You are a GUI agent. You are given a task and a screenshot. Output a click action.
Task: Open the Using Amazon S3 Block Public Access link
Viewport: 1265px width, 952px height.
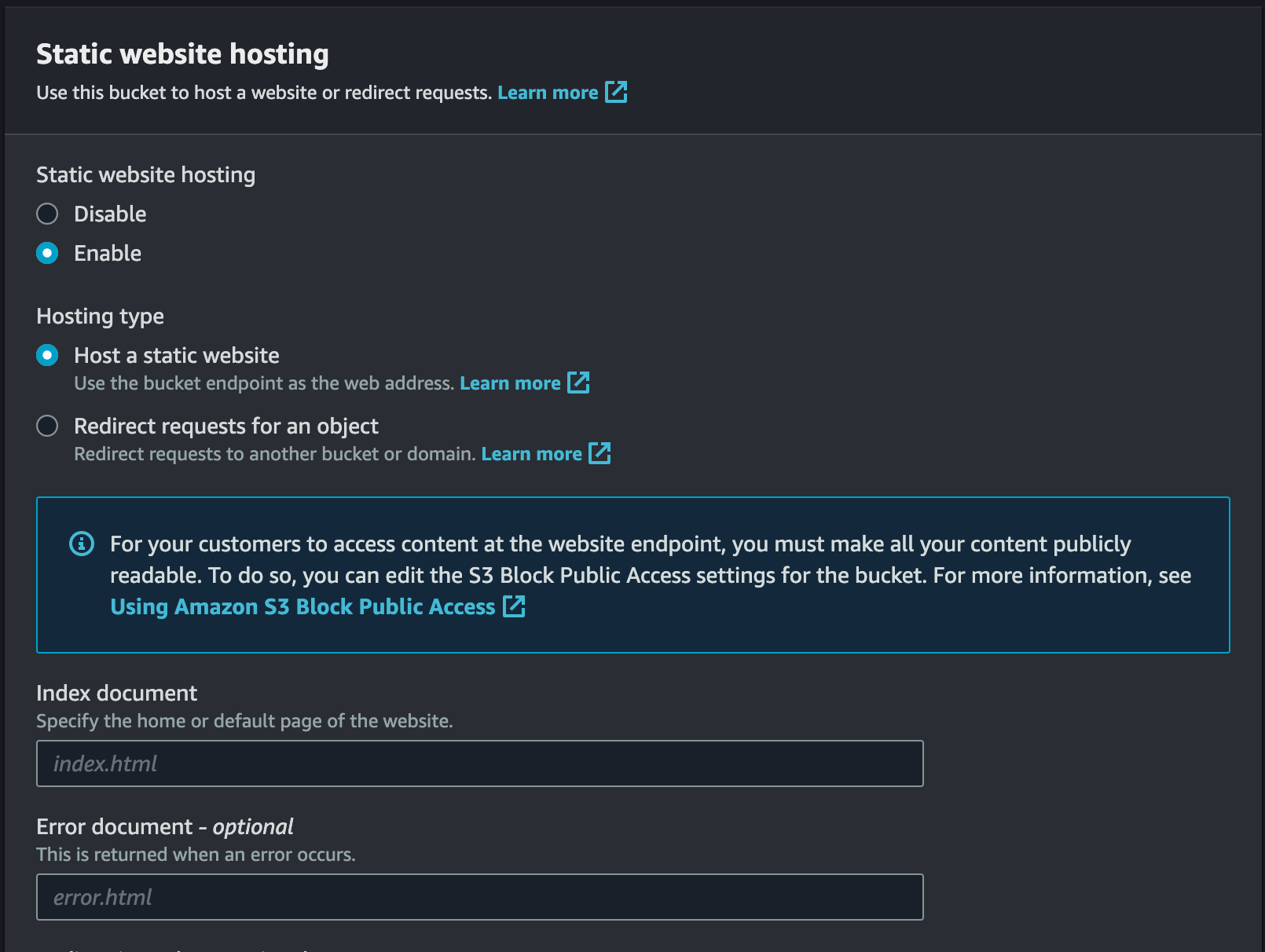(x=302, y=606)
